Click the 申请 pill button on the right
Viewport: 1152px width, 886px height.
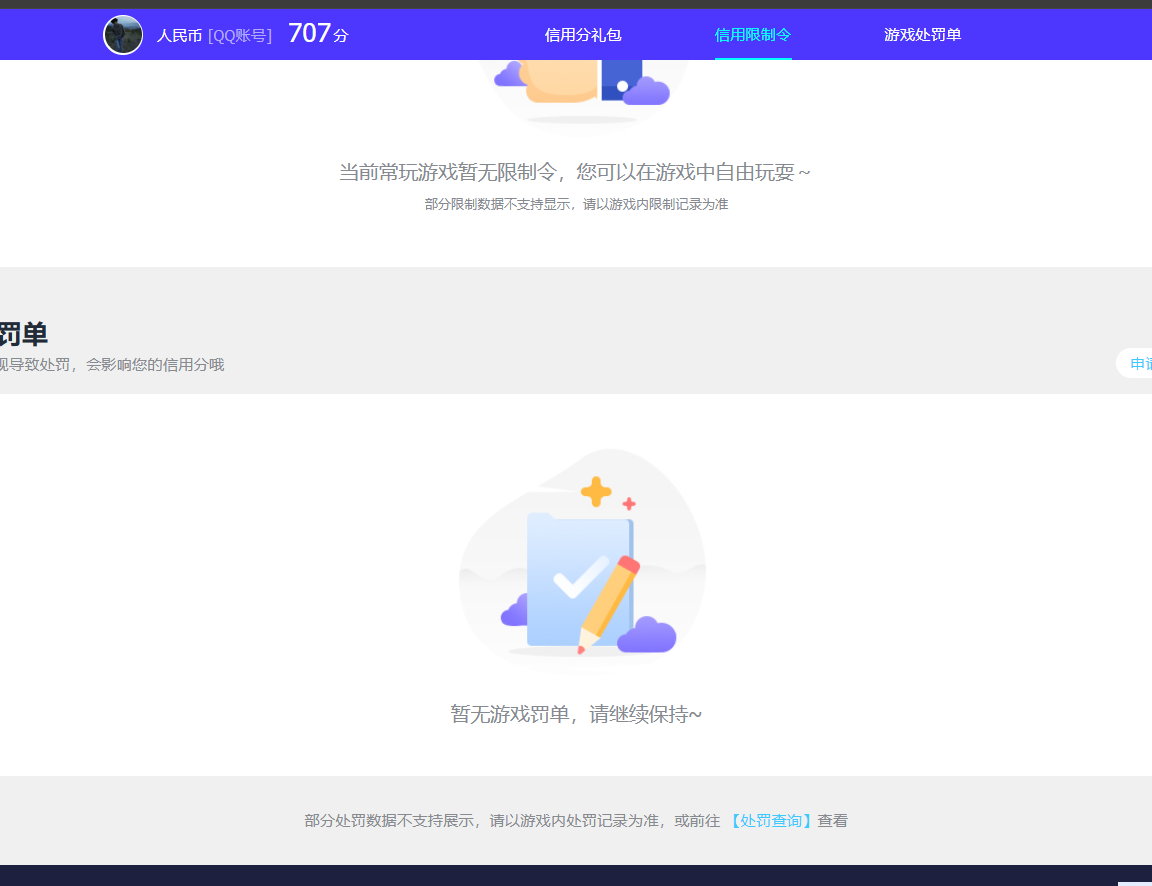tap(1138, 363)
